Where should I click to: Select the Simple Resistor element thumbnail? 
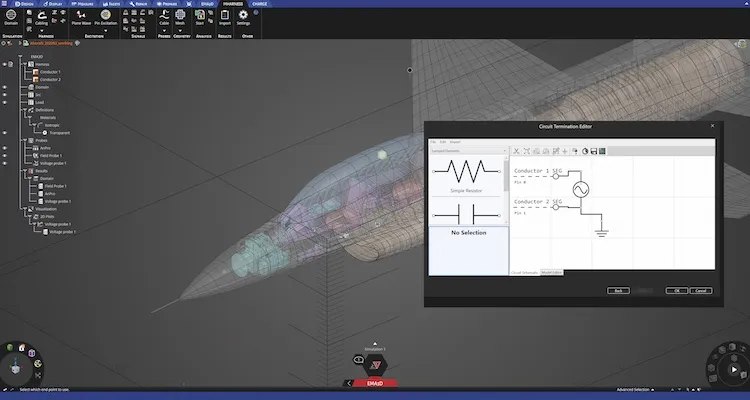pyautogui.click(x=466, y=176)
